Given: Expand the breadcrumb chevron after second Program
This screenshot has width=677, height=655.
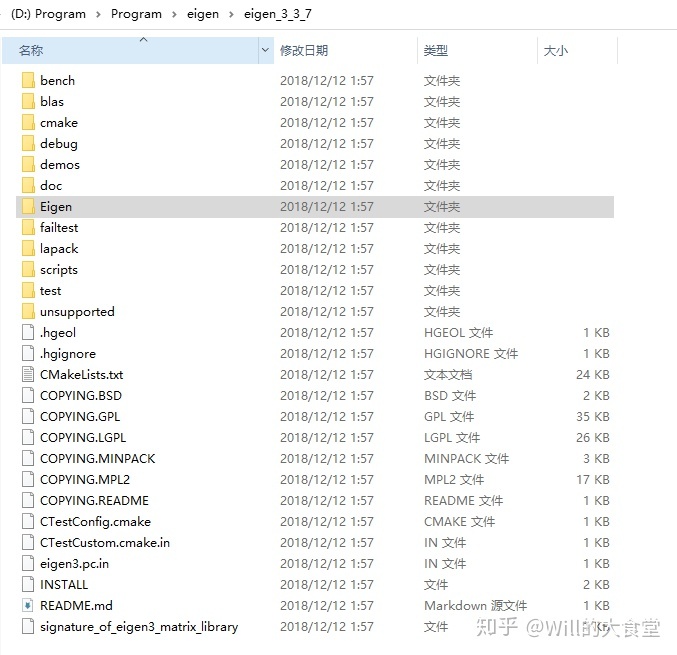Looking at the screenshot, I should [x=174, y=14].
